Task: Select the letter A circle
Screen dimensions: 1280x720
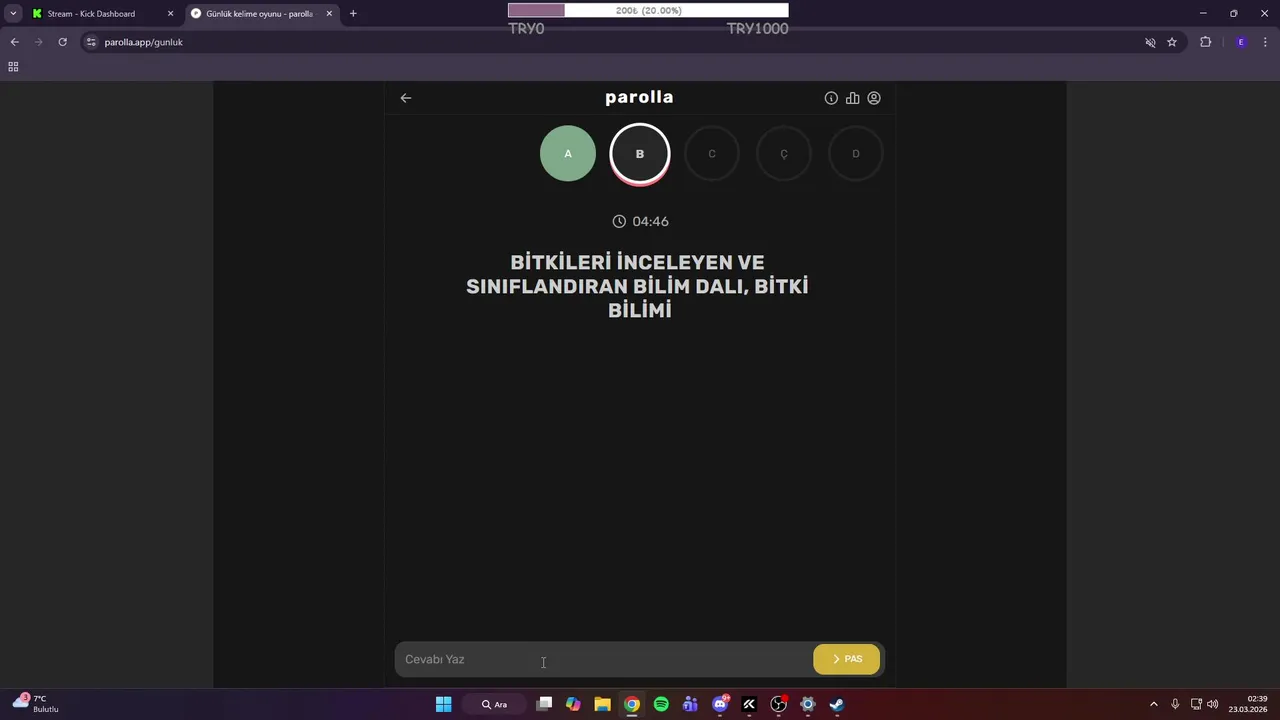Action: click(568, 154)
